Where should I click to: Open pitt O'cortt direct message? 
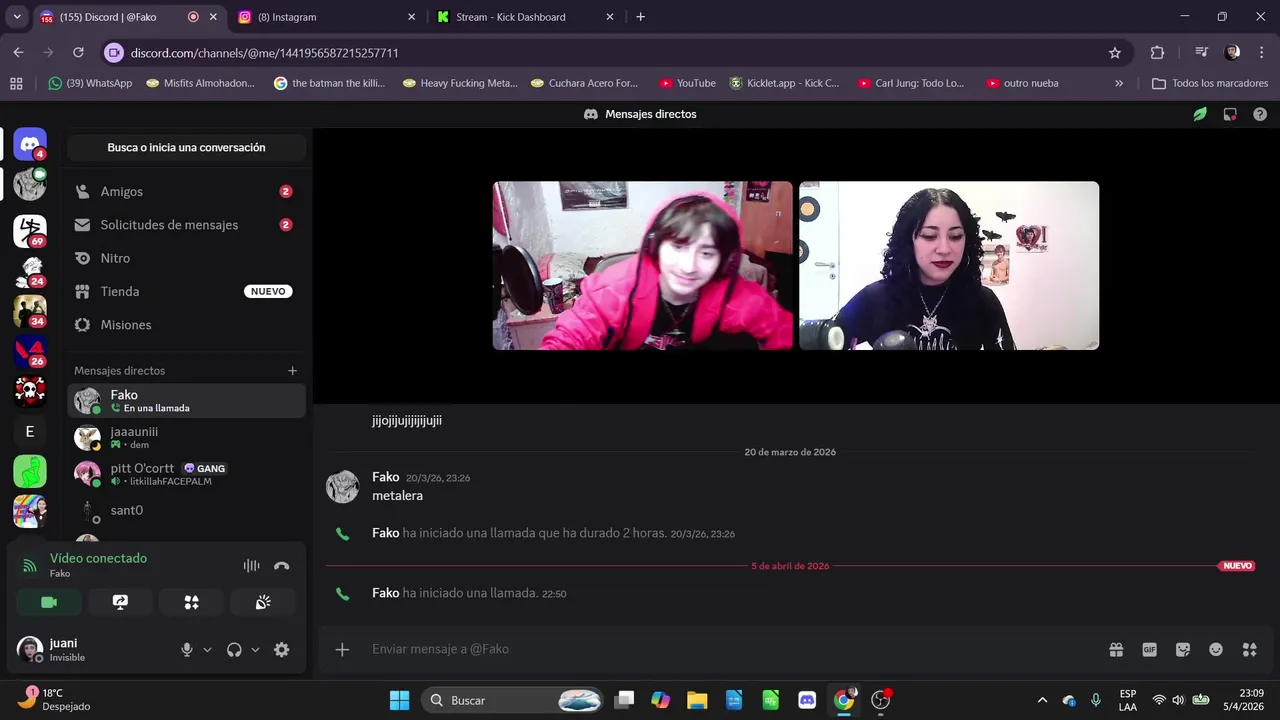(x=186, y=474)
